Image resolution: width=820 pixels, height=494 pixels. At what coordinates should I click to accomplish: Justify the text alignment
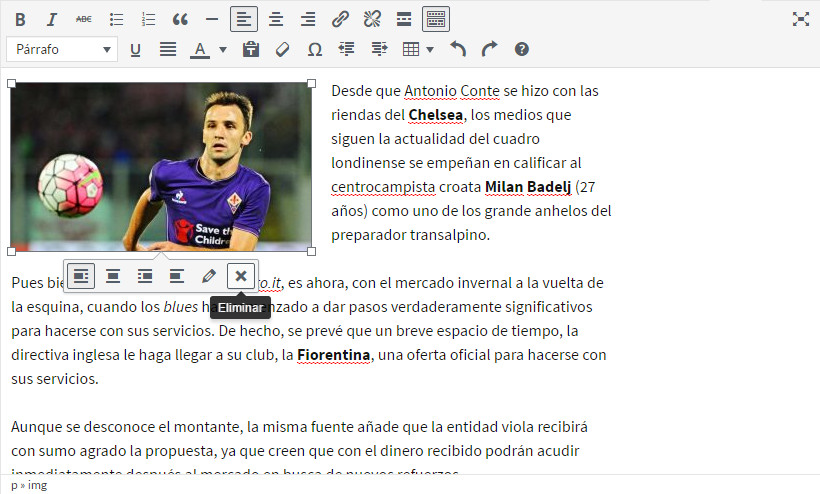coord(168,50)
